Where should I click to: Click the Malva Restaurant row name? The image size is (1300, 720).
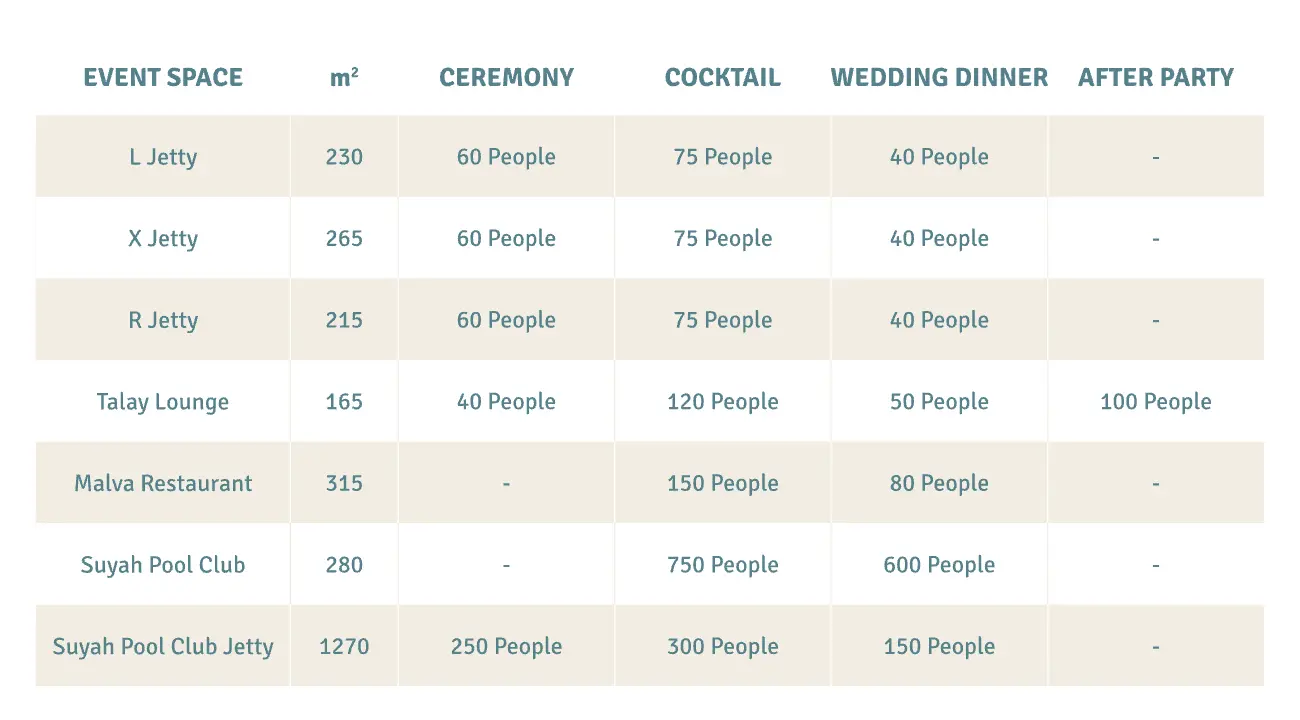[163, 484]
